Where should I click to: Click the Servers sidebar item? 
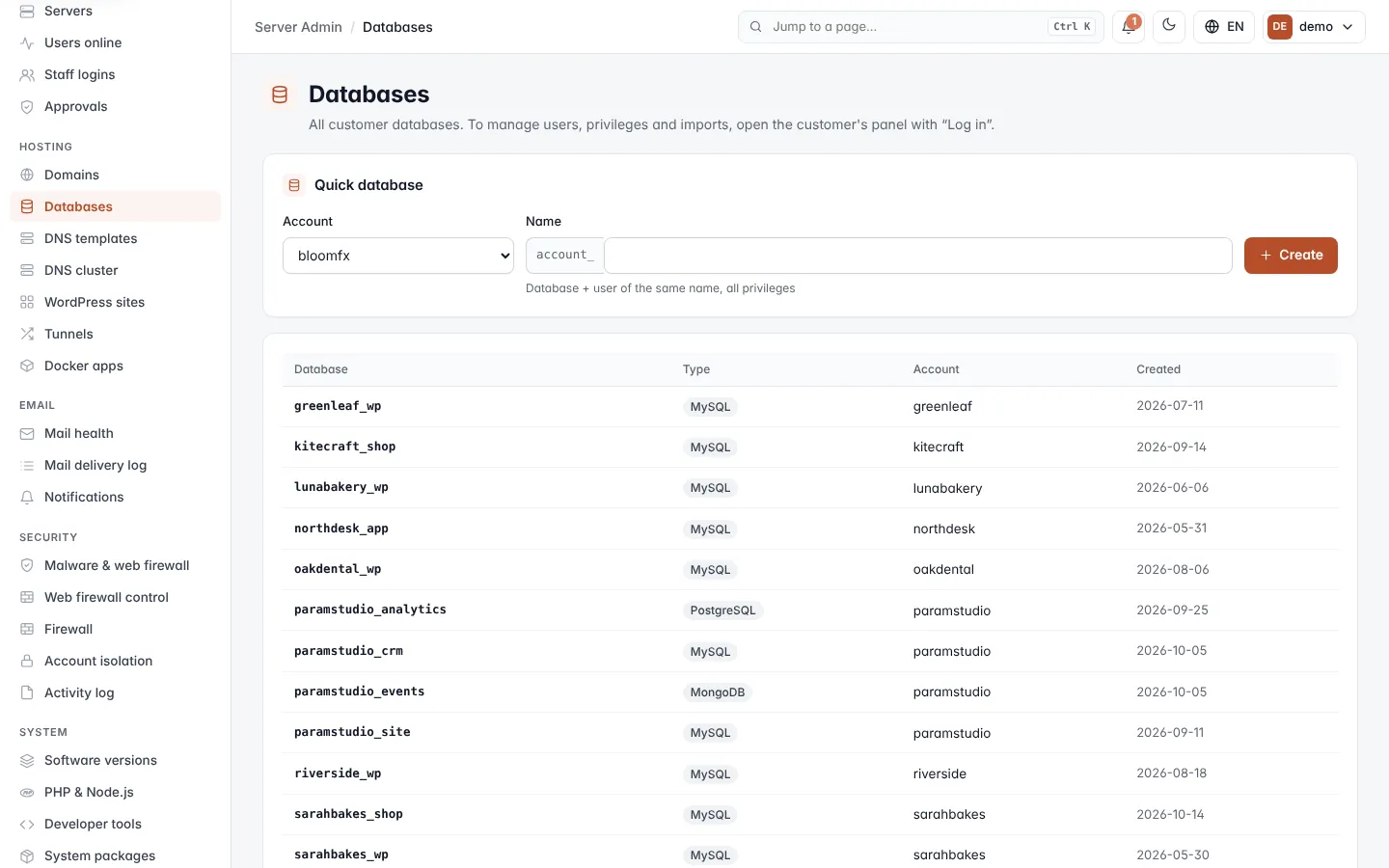[115, 12]
